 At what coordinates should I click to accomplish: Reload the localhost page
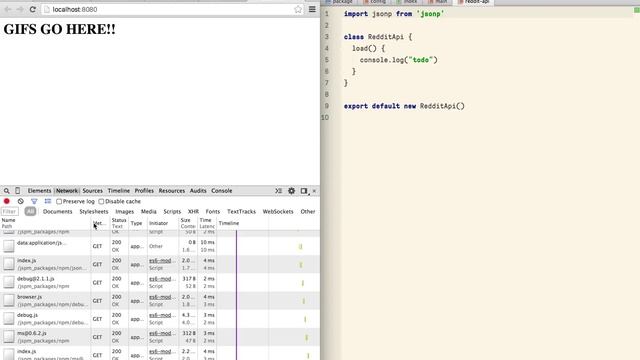pyautogui.click(x=33, y=9)
